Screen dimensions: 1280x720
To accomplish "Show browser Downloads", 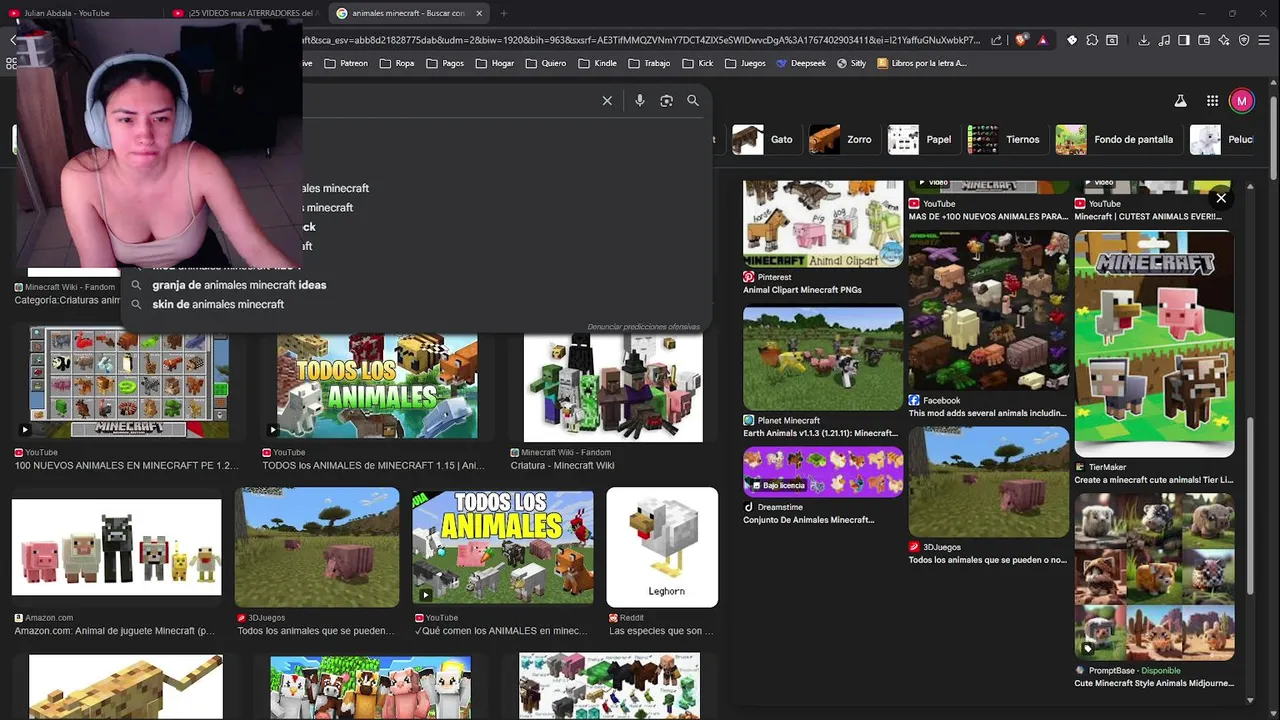I will (x=1143, y=40).
